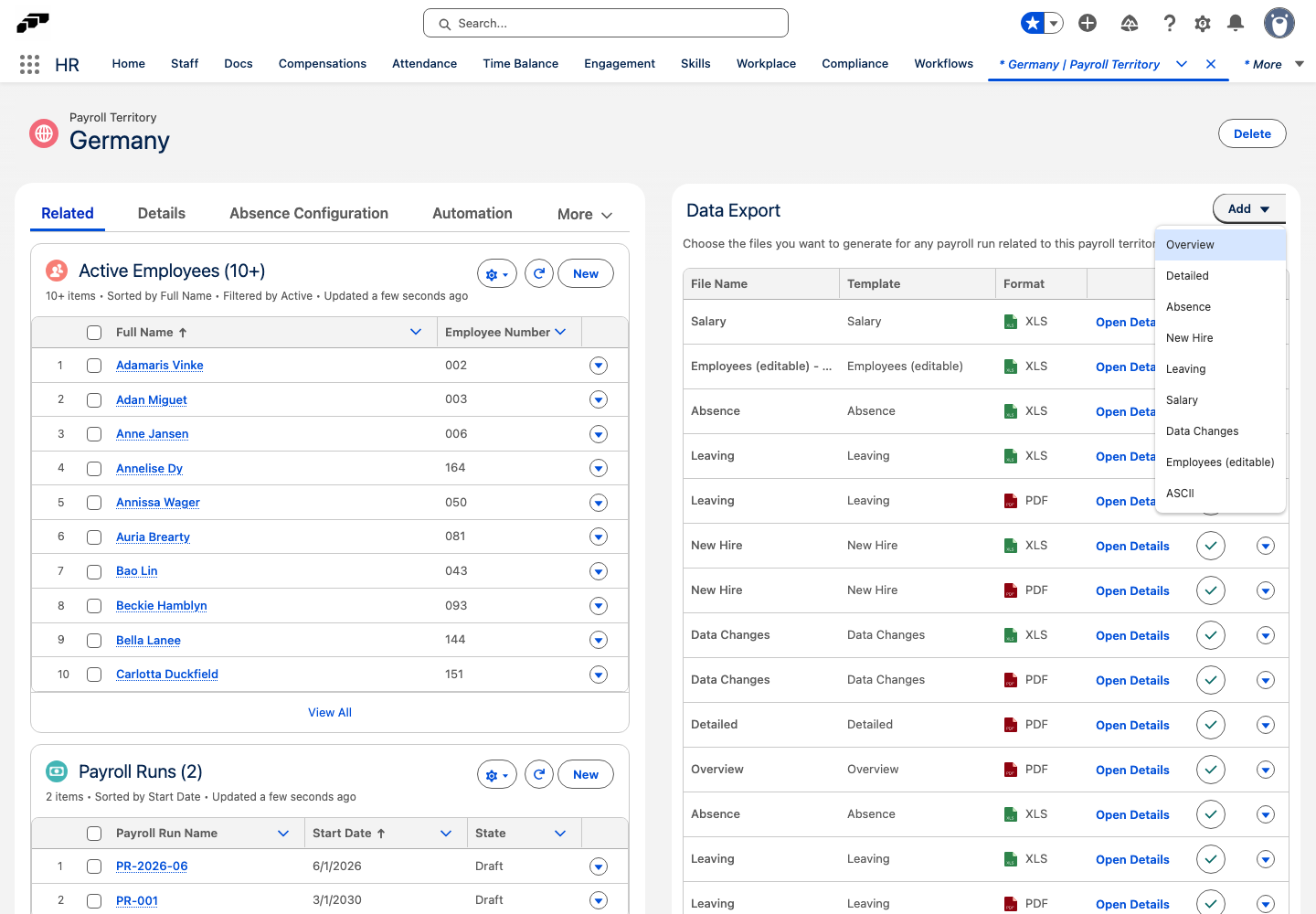The width and height of the screenshot is (1316, 914).
Task: Refresh the Active Employees list
Action: click(539, 273)
